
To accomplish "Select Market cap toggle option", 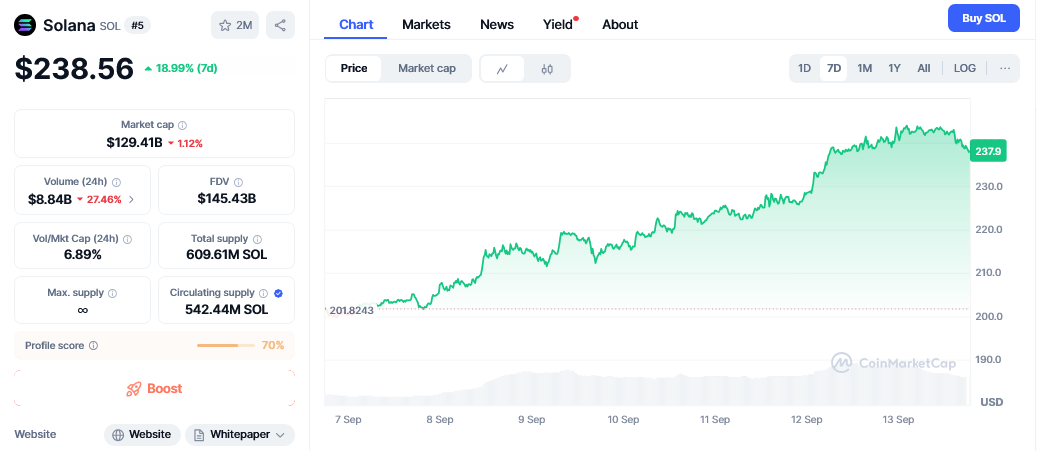I will click(427, 68).
